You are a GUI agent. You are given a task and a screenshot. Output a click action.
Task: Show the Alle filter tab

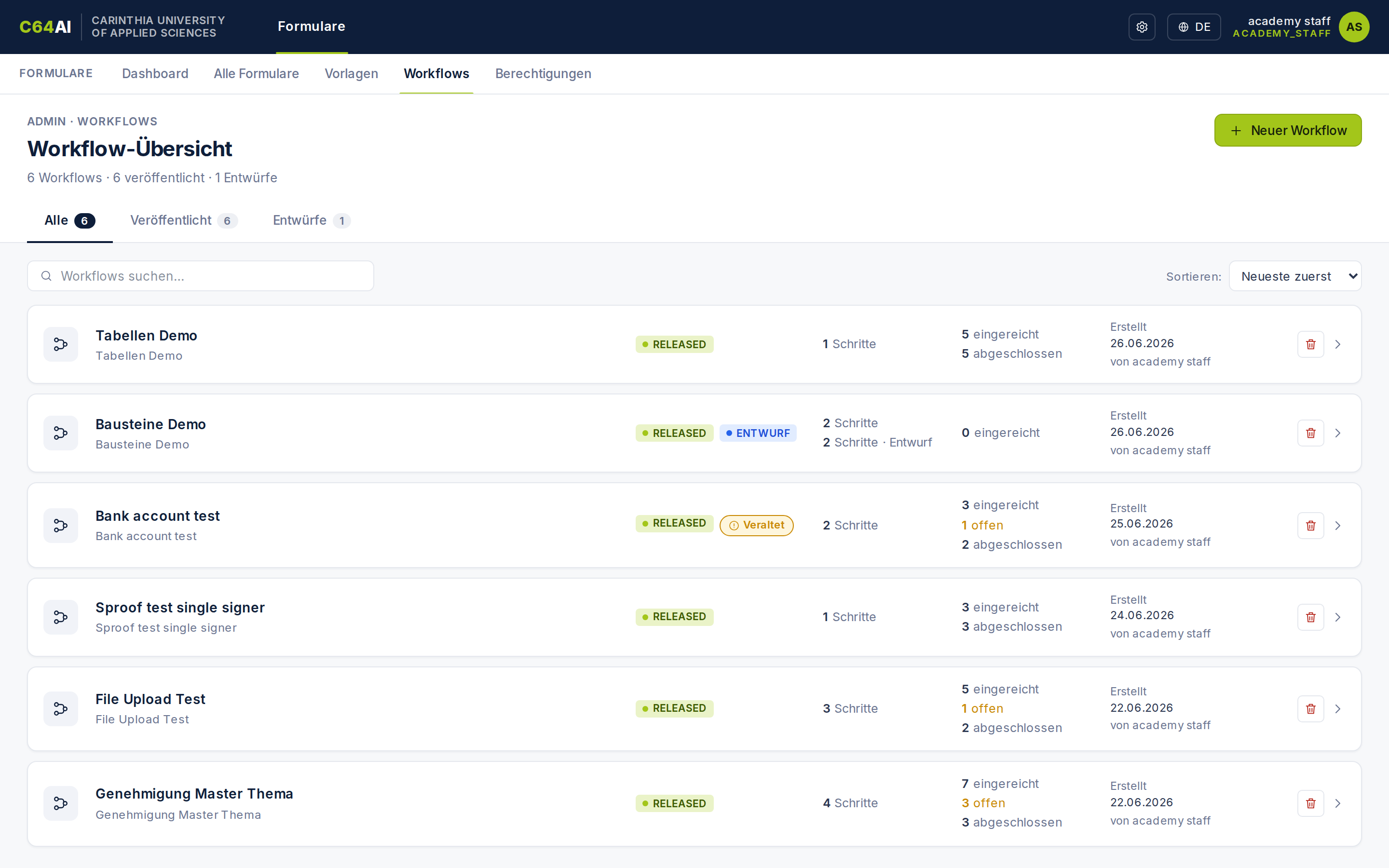pos(69,220)
